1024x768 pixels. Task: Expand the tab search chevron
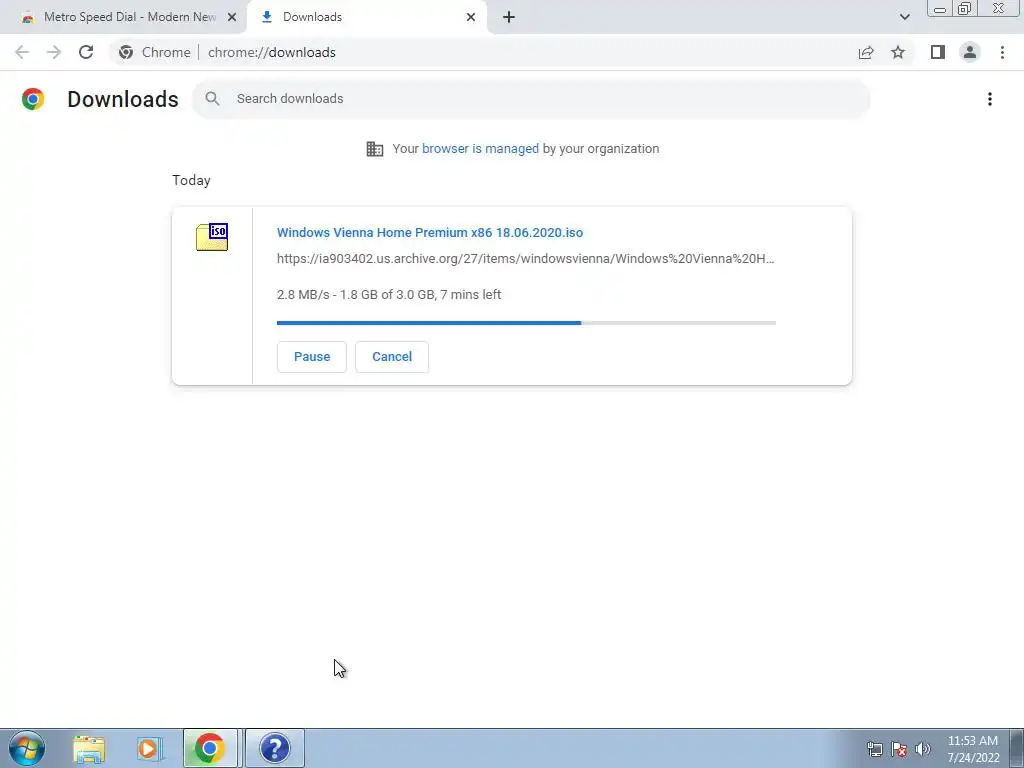coord(904,17)
